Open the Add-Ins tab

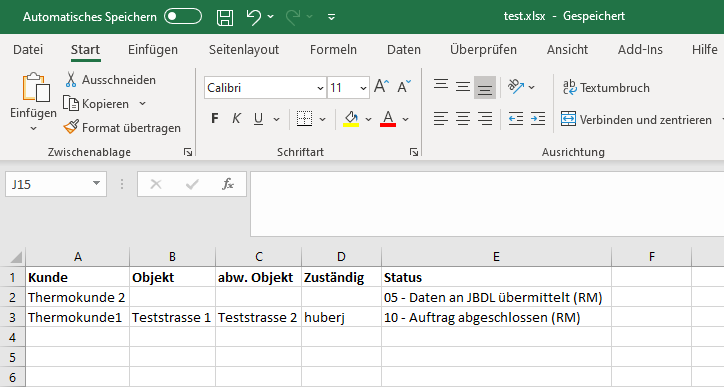pyautogui.click(x=640, y=49)
